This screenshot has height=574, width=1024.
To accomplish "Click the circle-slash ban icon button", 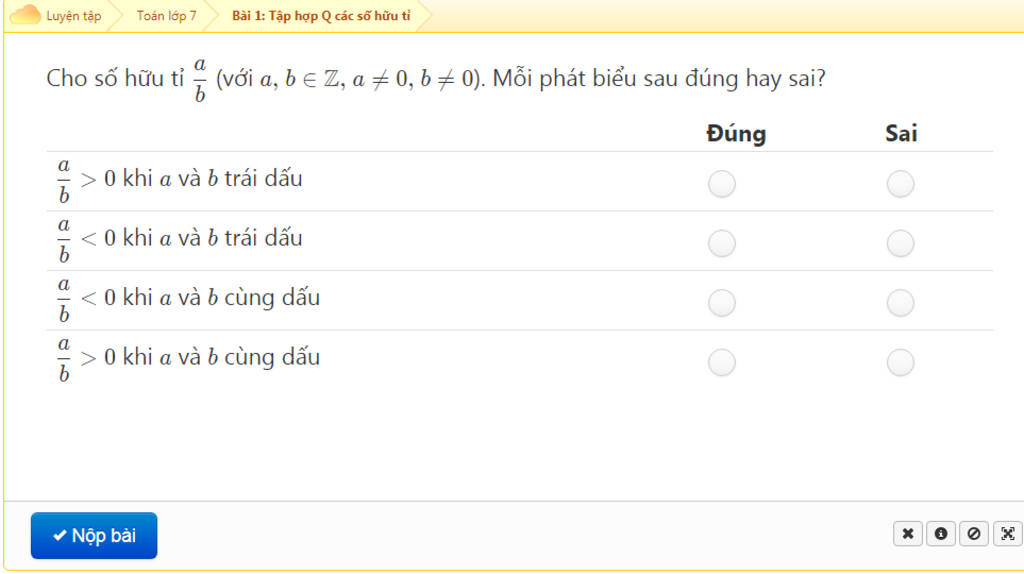I will [974, 534].
